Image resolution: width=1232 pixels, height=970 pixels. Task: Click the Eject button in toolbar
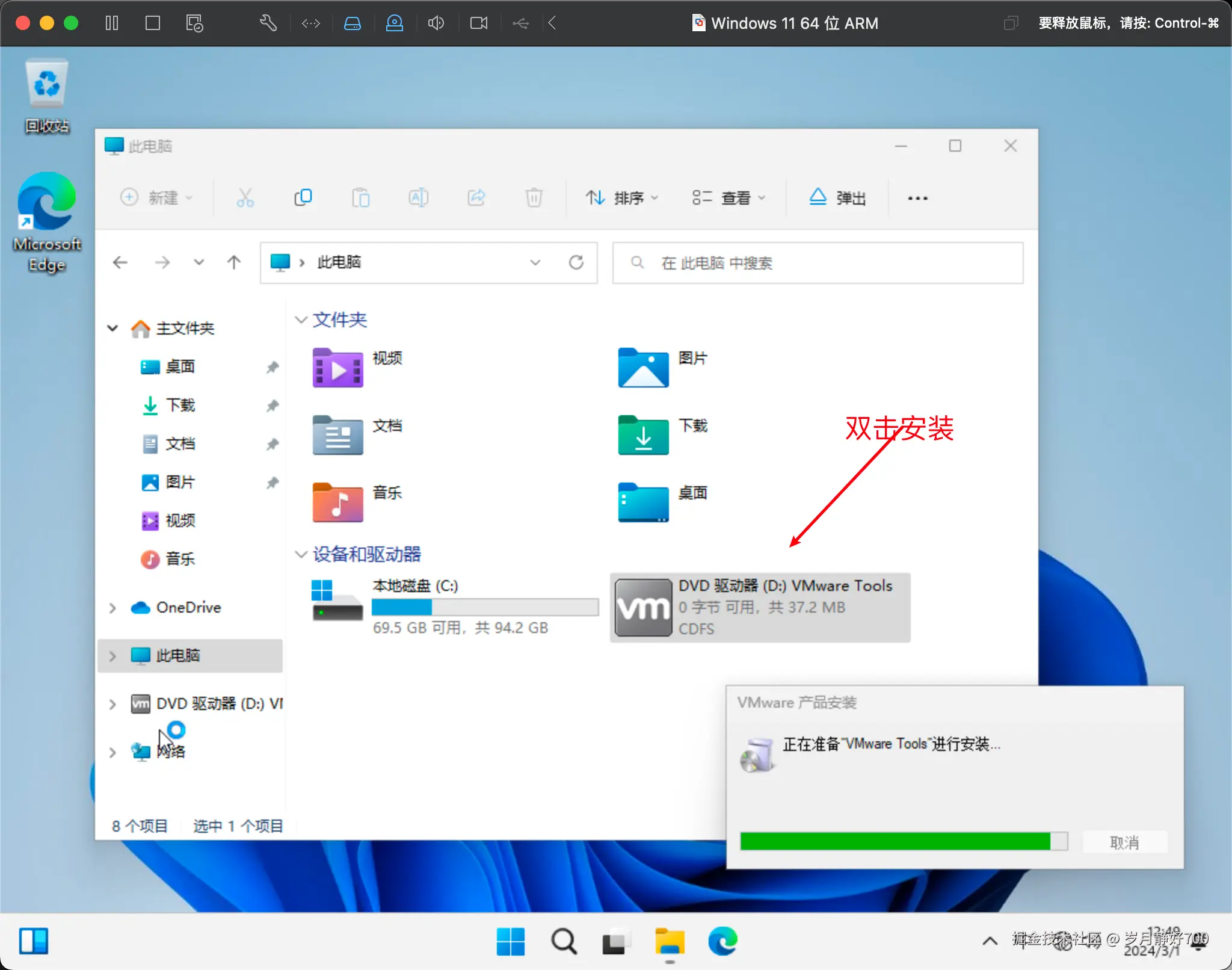click(x=837, y=197)
